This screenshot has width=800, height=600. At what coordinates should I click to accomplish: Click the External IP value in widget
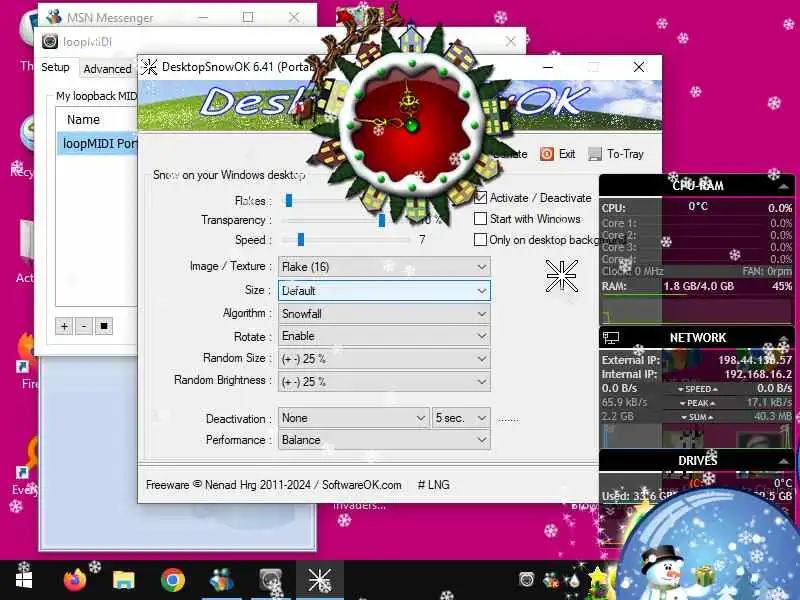tap(755, 360)
